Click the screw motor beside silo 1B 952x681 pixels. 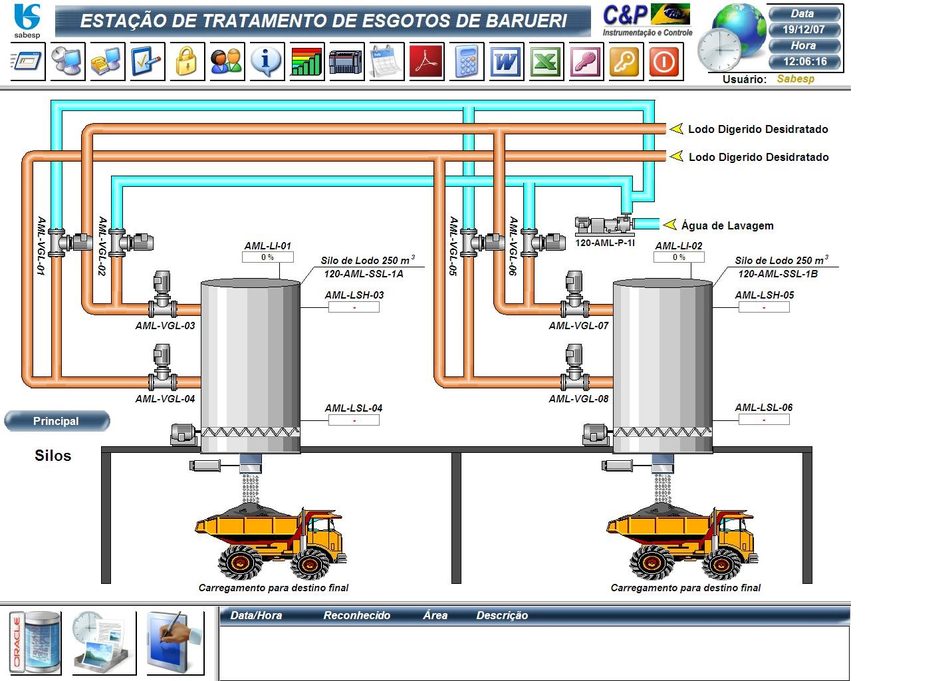pyautogui.click(x=596, y=435)
